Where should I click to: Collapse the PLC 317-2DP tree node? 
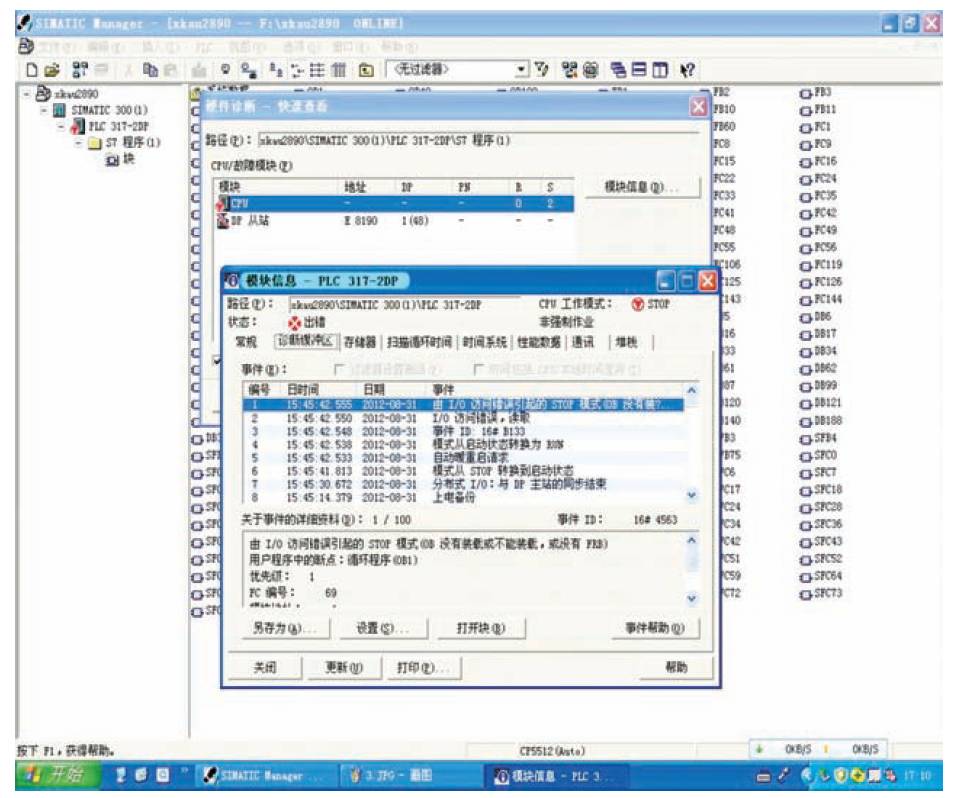click(x=62, y=126)
